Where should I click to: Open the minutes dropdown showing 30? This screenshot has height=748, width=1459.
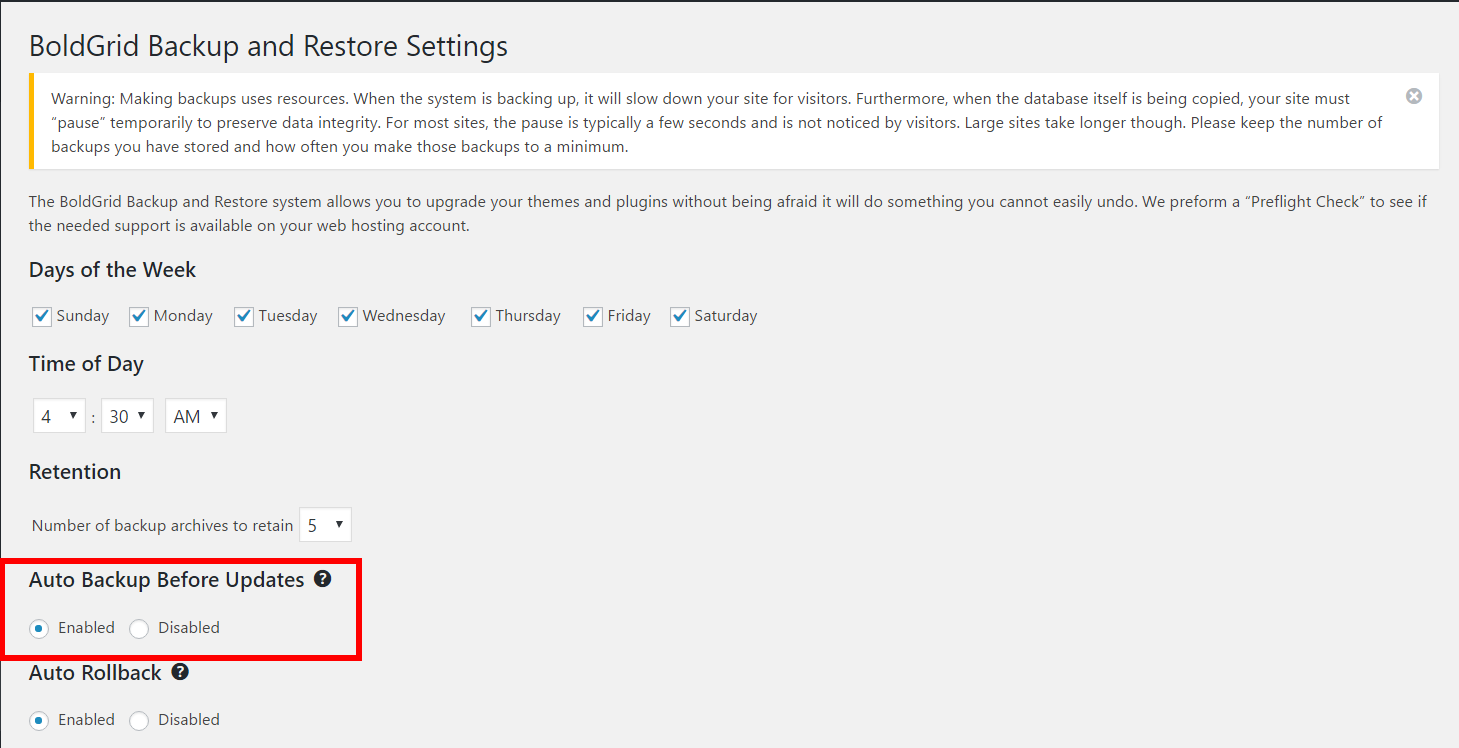pos(127,416)
